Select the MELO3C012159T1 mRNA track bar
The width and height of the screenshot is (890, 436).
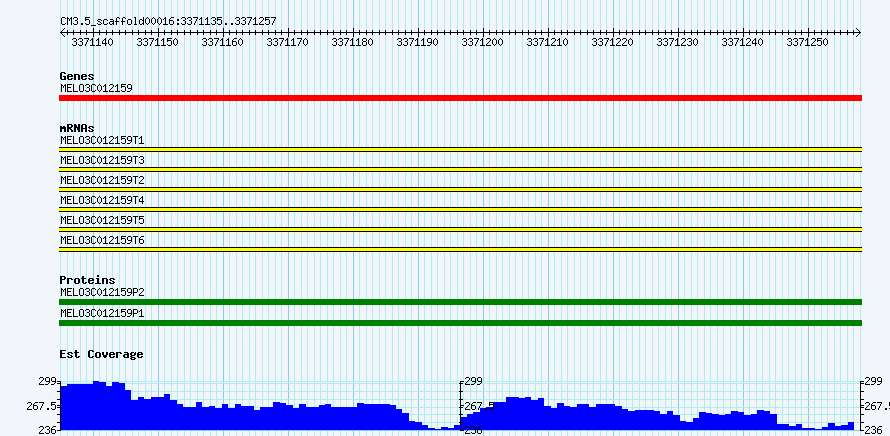(460, 149)
